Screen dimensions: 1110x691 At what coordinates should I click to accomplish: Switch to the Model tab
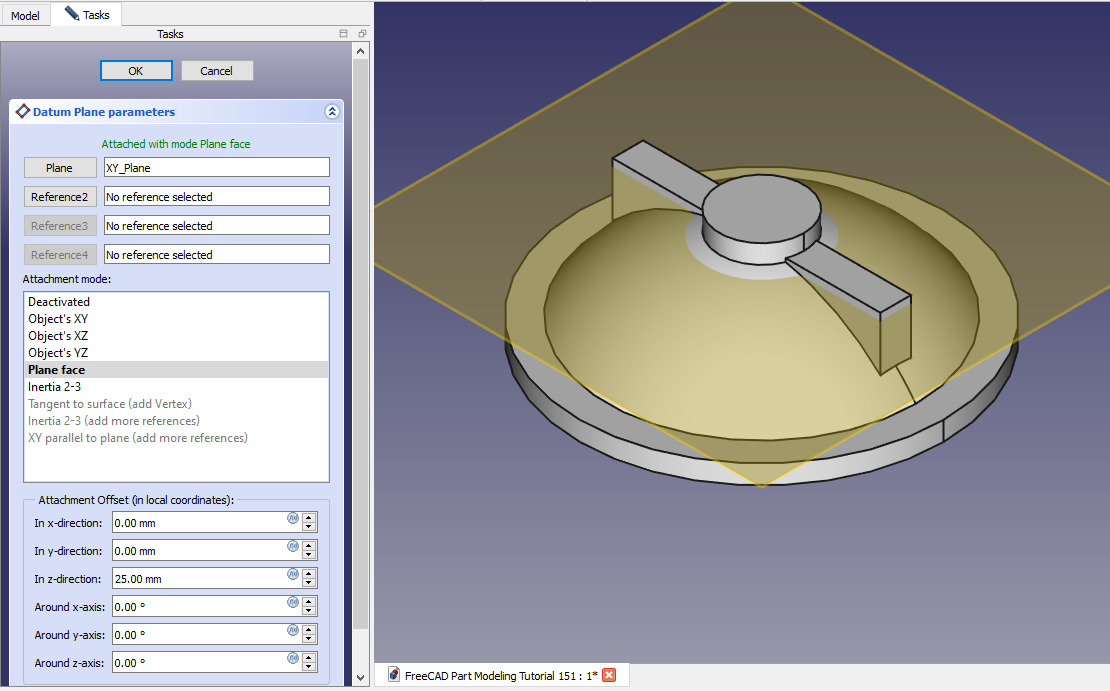click(25, 15)
